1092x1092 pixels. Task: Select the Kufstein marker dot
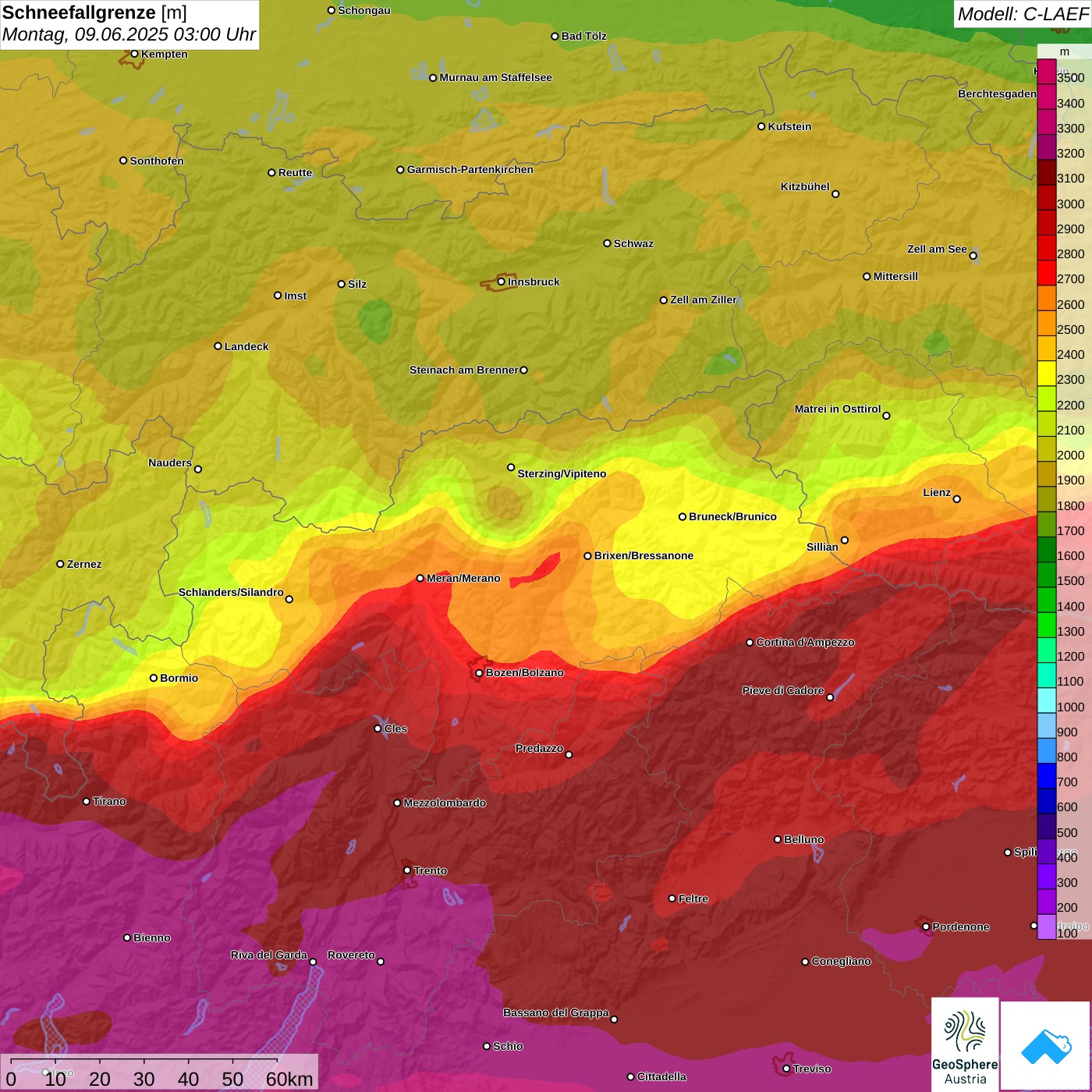(761, 126)
